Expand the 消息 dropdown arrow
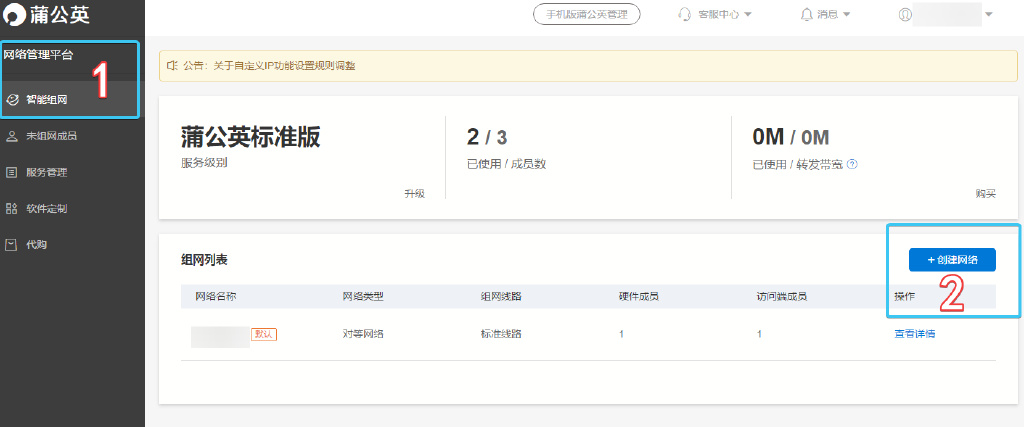 846,14
